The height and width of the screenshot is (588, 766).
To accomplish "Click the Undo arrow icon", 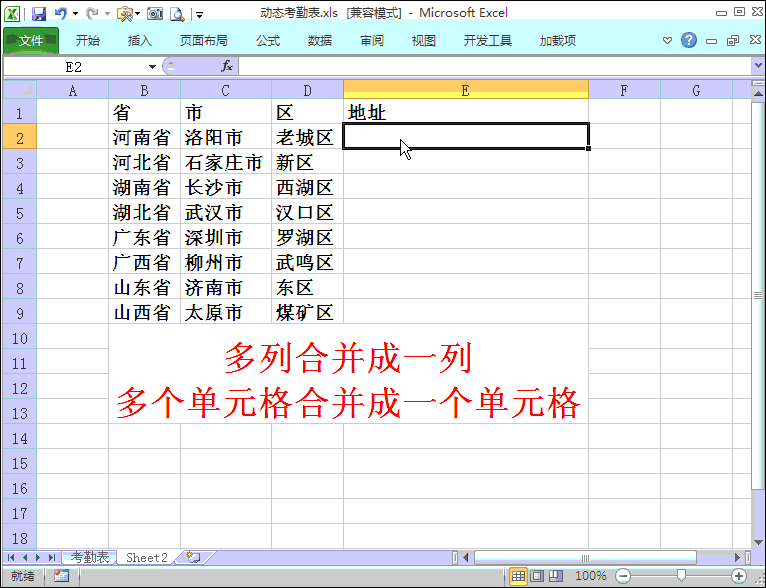I will [61, 14].
